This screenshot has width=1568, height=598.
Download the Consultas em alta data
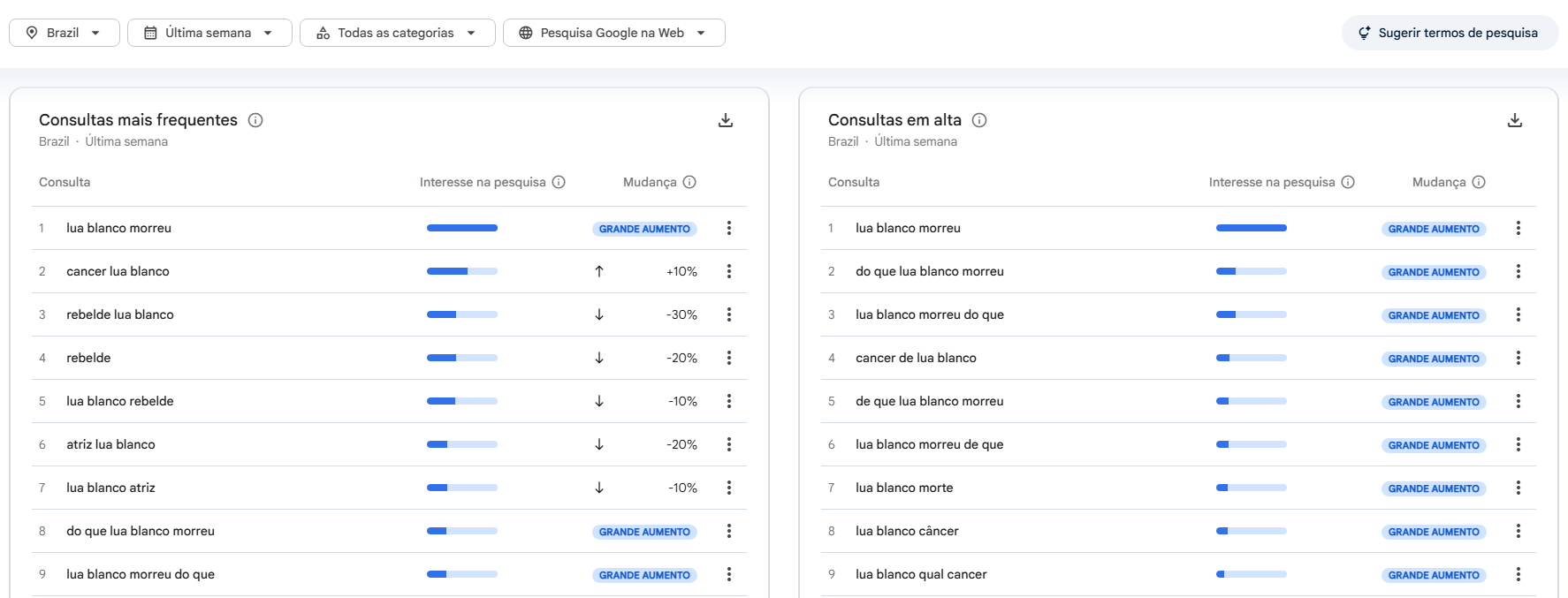click(1515, 120)
